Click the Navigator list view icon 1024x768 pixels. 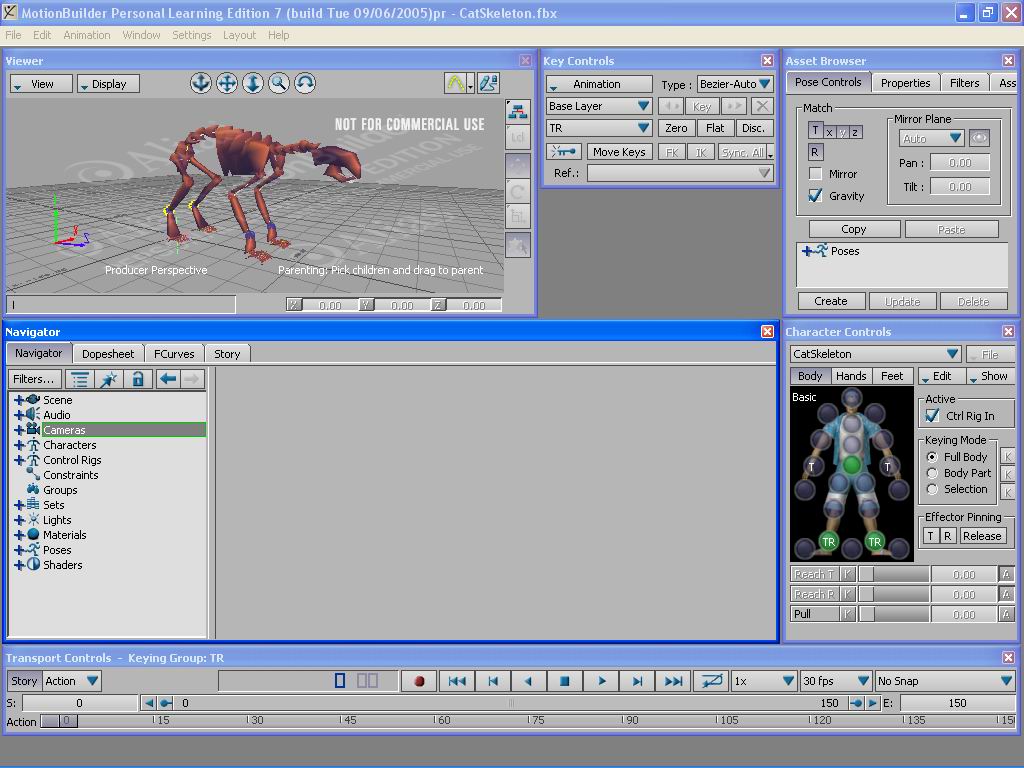(80, 379)
